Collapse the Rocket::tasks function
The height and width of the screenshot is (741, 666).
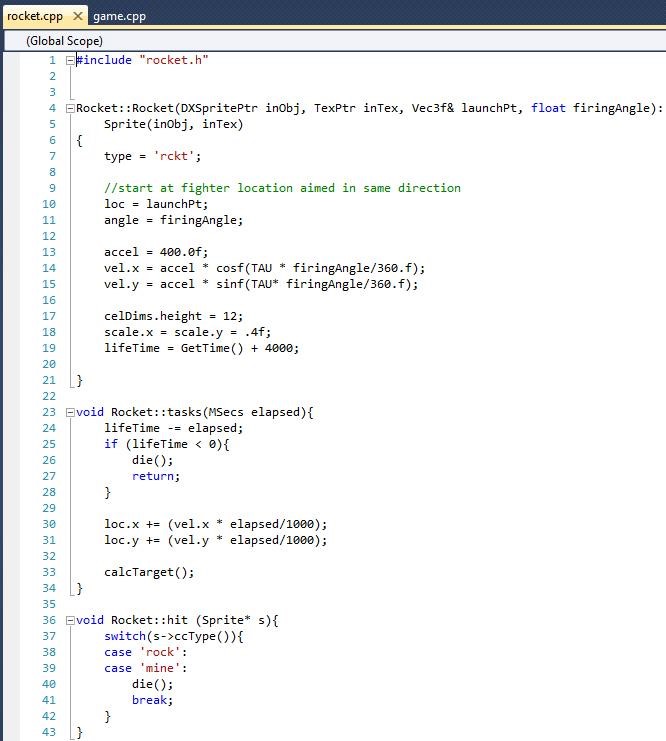click(70, 412)
